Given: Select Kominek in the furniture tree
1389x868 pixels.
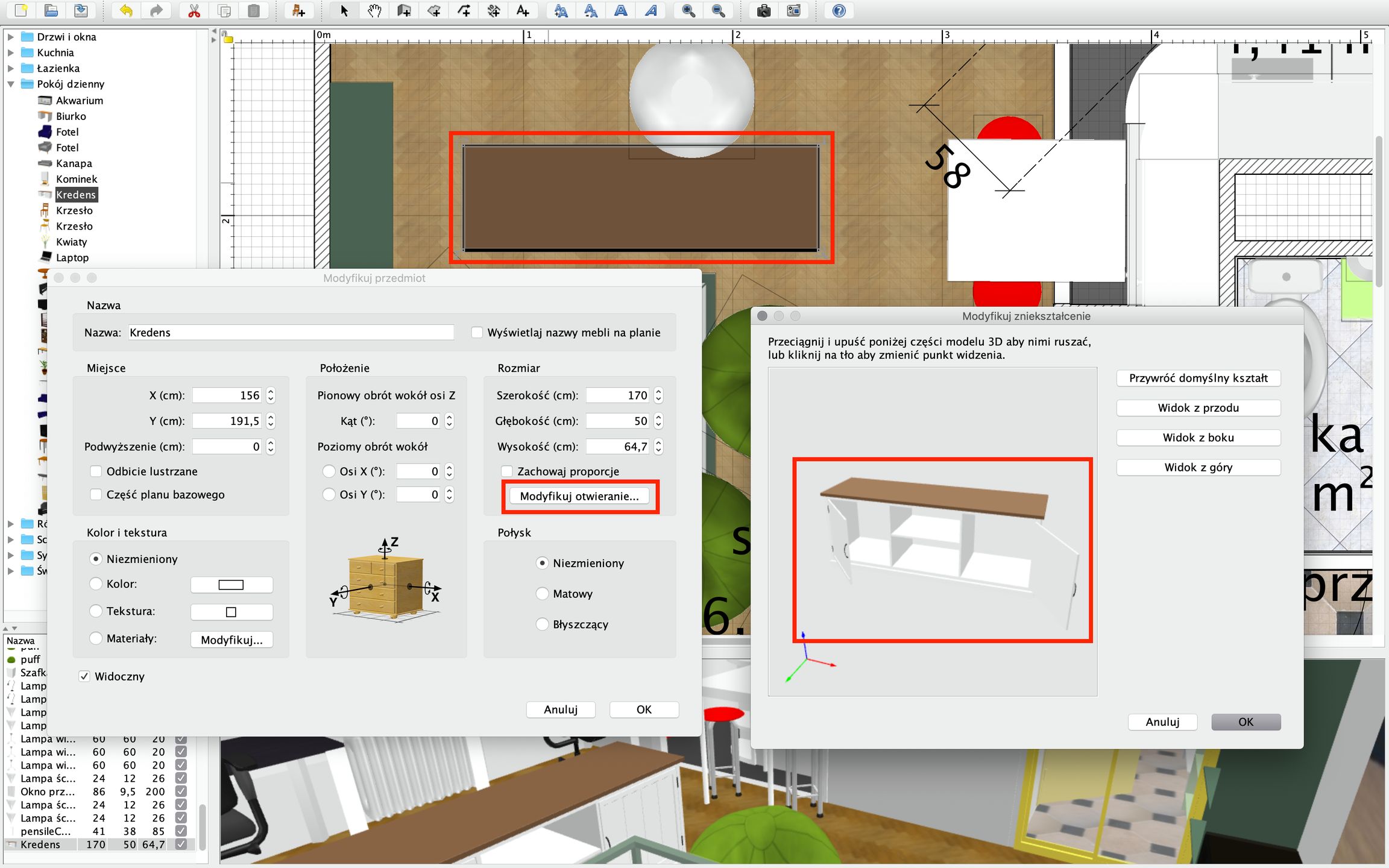Looking at the screenshot, I should pos(76,179).
